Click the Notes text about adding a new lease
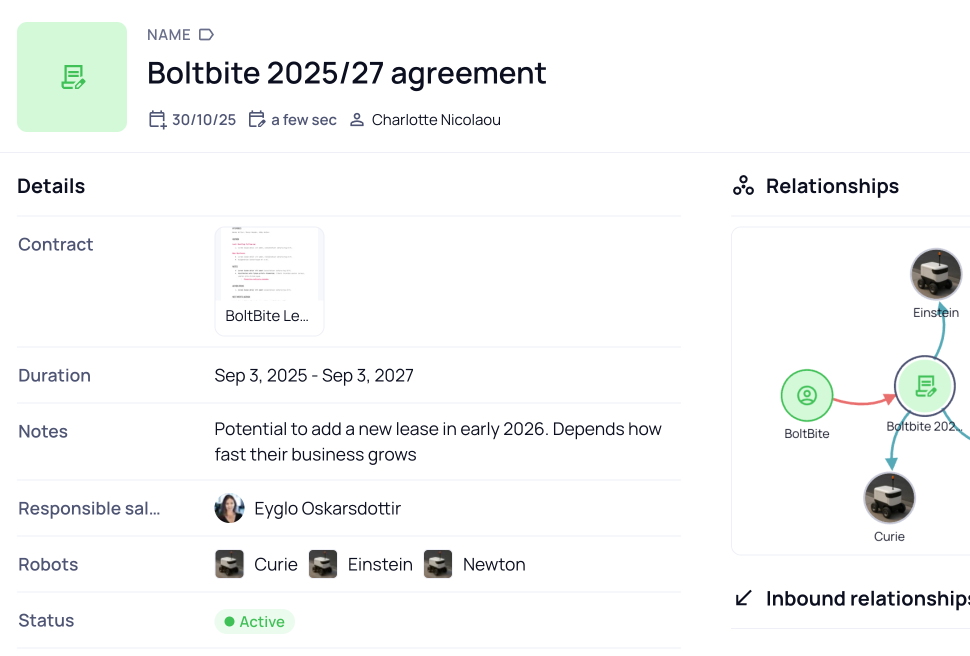Viewport: 970px width, 656px height. tap(437, 441)
